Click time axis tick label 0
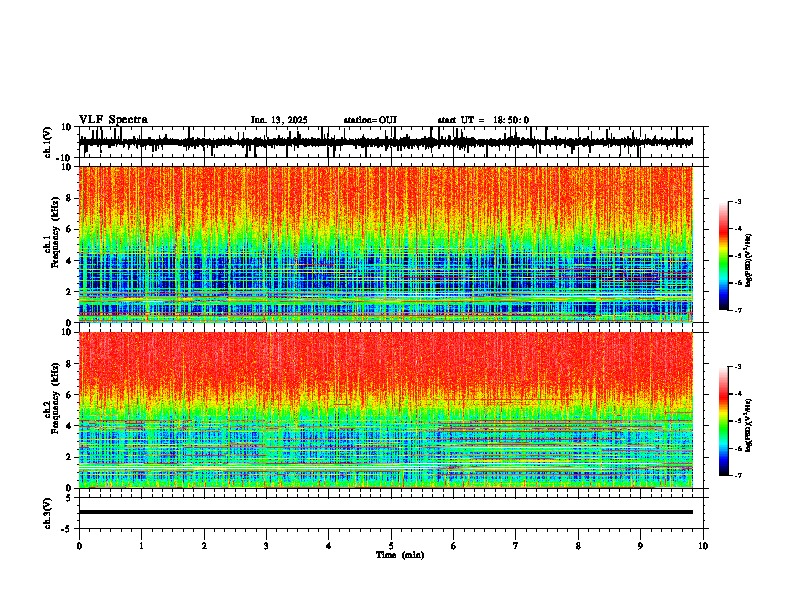The height and width of the screenshot is (612, 792). 79,546
